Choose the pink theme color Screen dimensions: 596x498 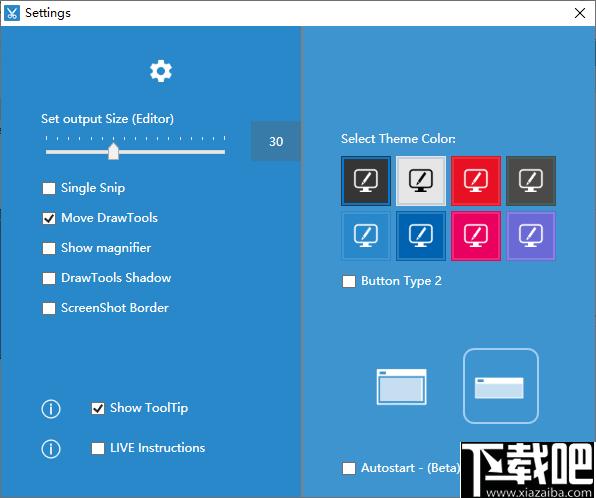tap(476, 236)
